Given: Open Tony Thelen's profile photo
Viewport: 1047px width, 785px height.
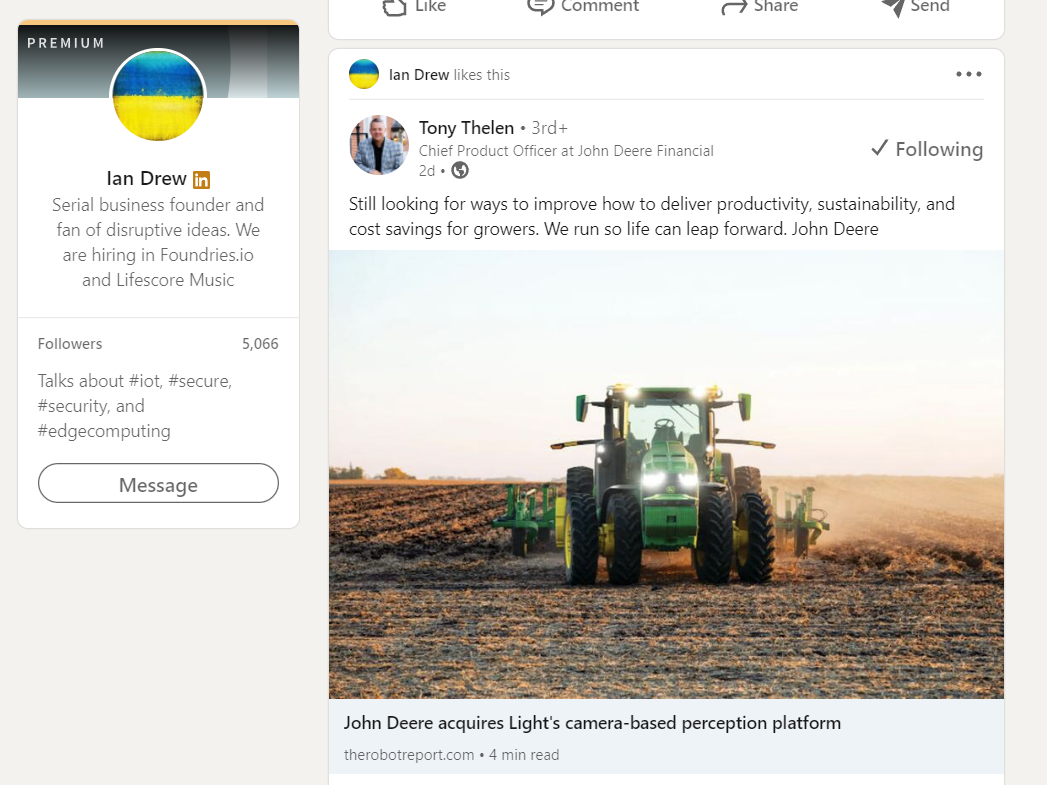Looking at the screenshot, I should pyautogui.click(x=379, y=145).
